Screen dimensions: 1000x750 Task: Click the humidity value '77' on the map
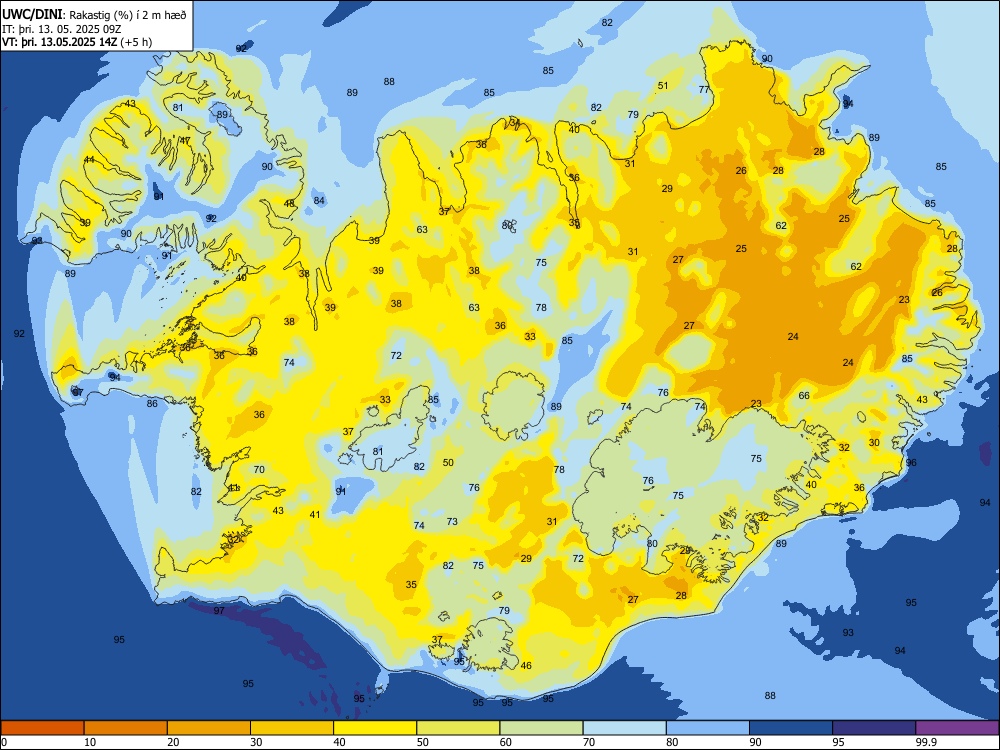[x=704, y=89]
